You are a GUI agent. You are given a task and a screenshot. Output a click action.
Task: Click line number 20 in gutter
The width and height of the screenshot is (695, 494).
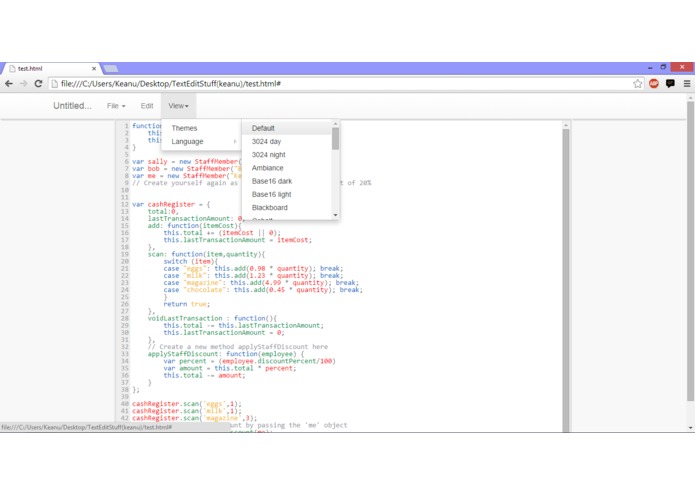(x=125, y=261)
